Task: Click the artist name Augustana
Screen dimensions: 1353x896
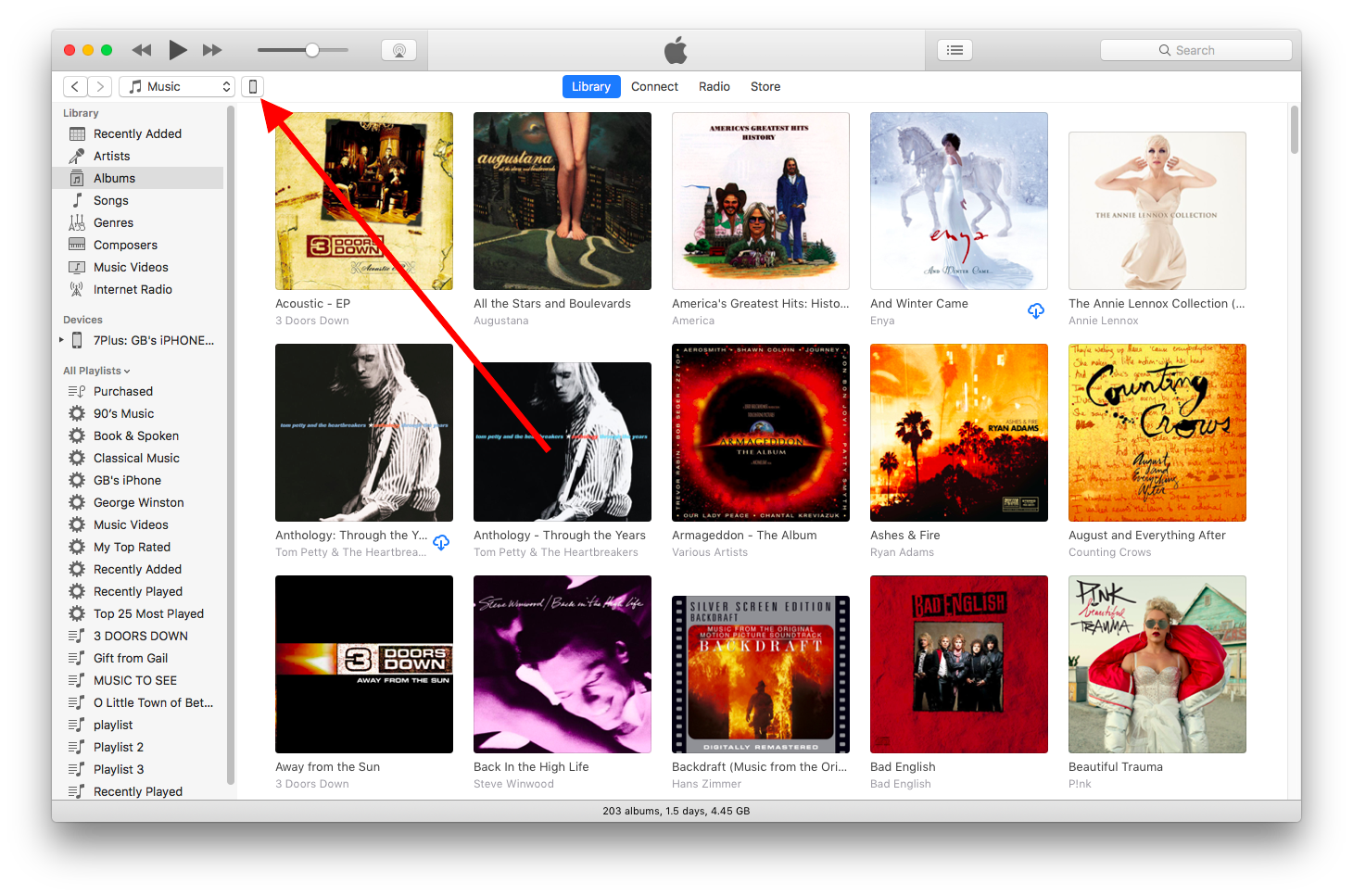Action: click(x=501, y=321)
